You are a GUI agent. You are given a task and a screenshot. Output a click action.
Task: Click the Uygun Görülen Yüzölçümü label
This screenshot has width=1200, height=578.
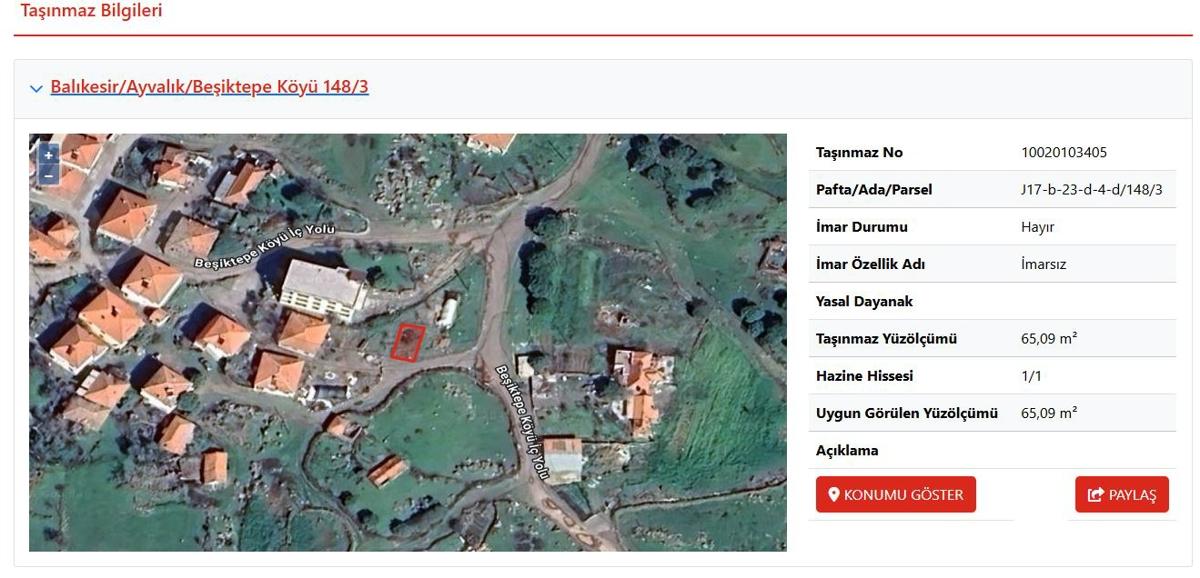(x=907, y=413)
